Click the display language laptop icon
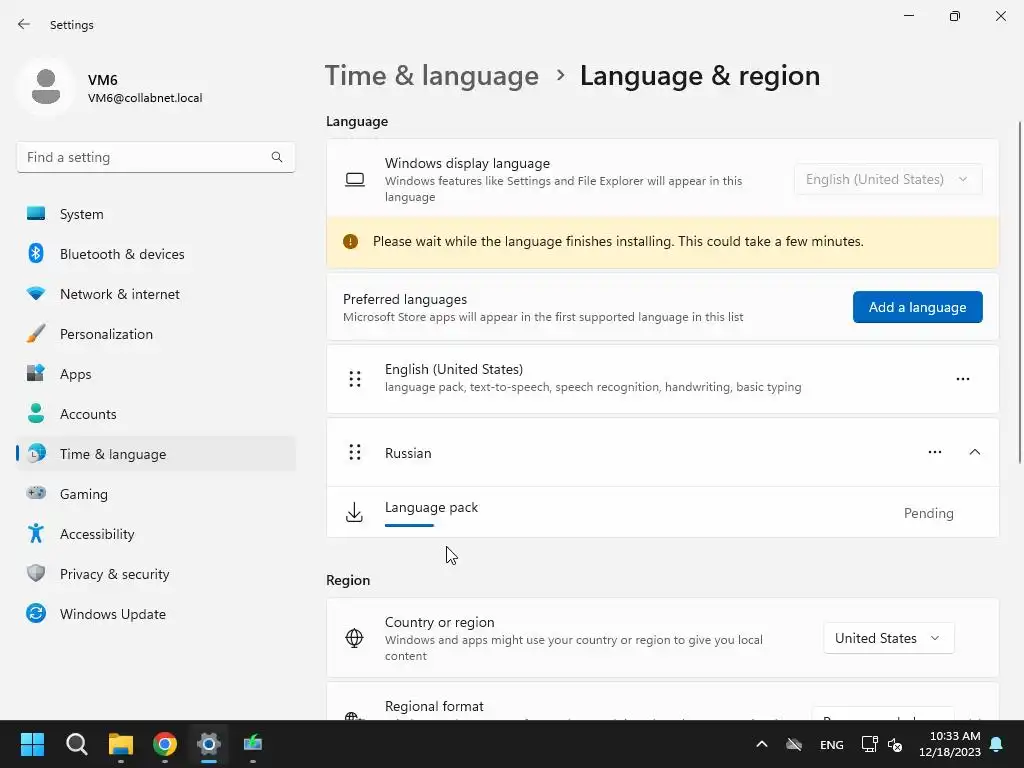1024x768 pixels. click(x=355, y=180)
